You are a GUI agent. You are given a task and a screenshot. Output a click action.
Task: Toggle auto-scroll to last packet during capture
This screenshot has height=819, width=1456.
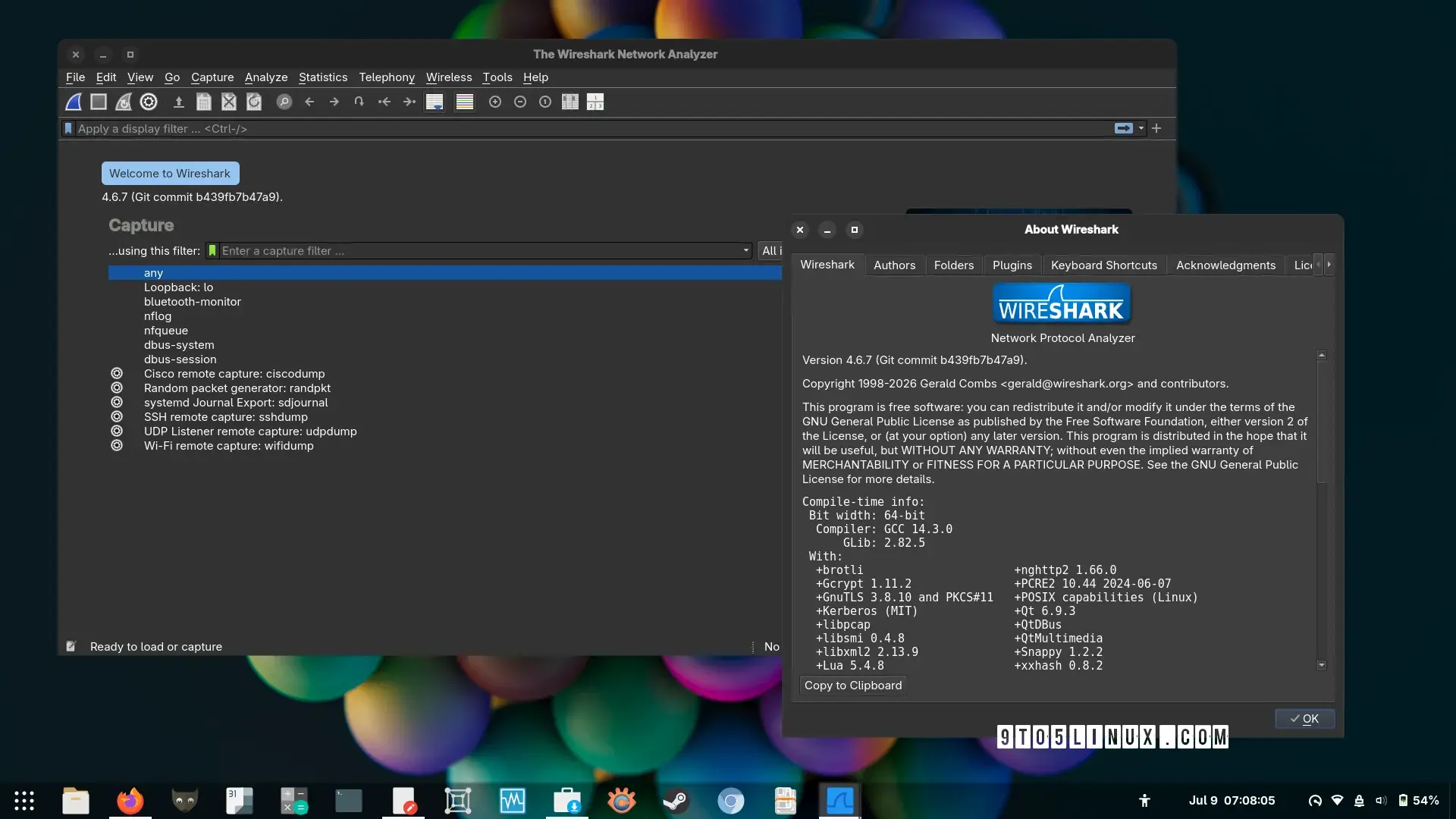click(x=435, y=102)
